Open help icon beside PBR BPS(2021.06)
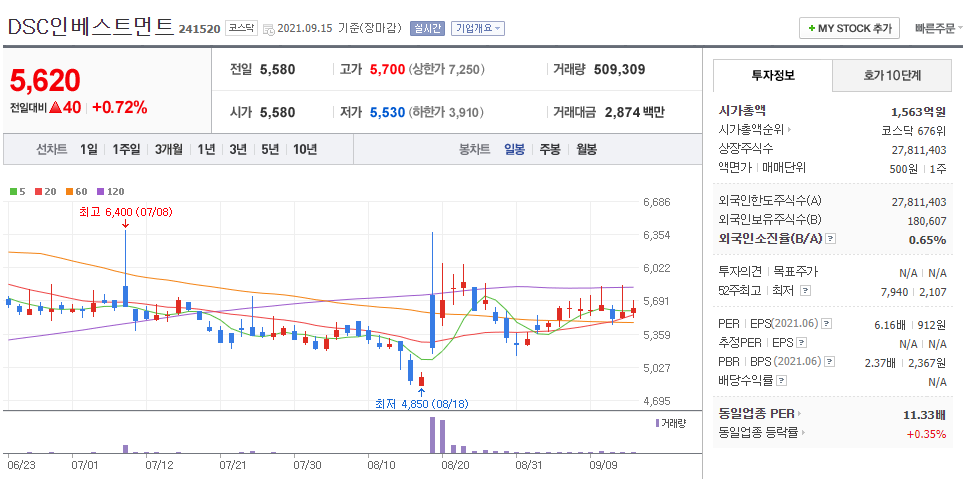 (x=830, y=362)
